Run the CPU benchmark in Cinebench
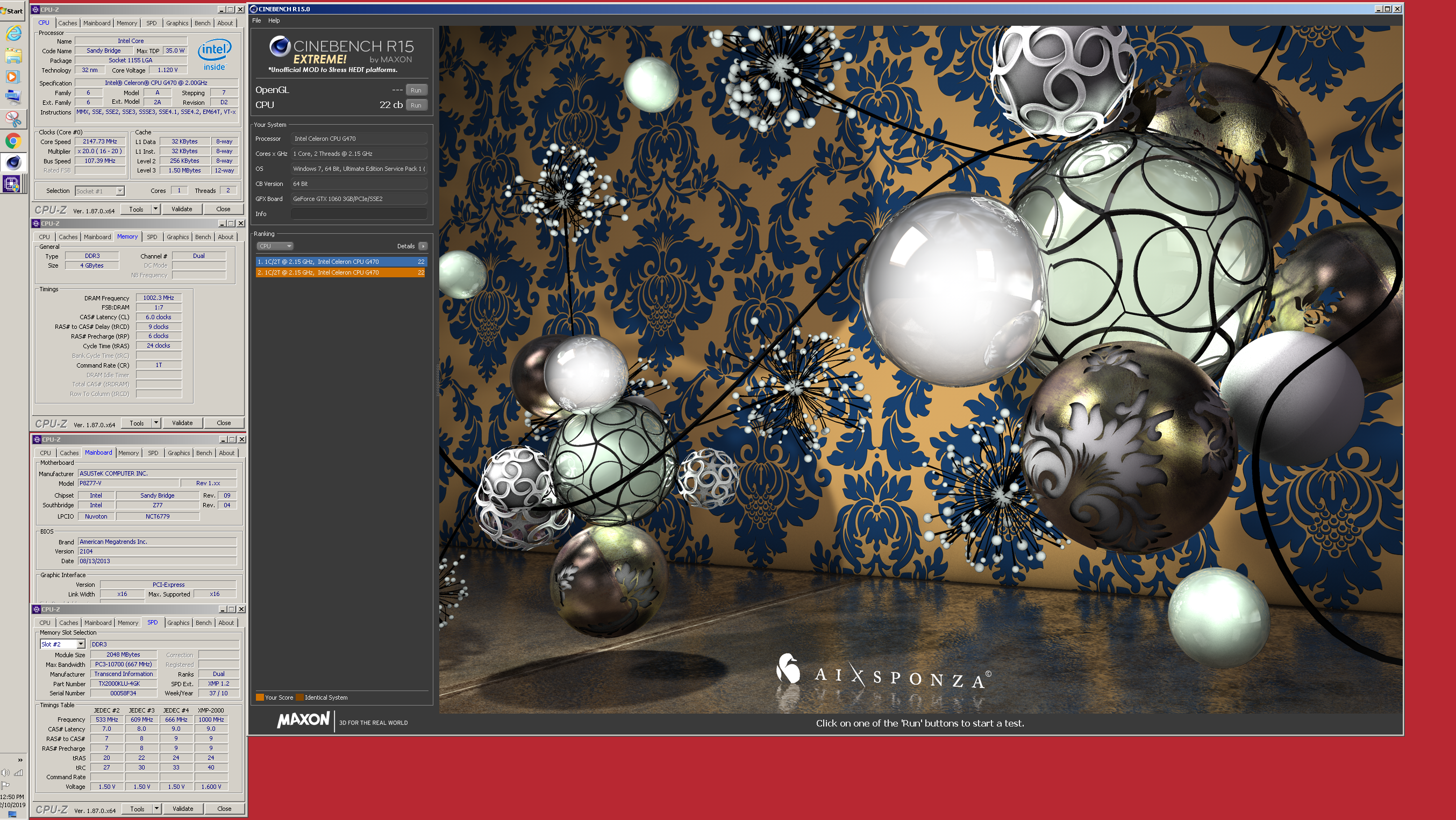Viewport: 1456px width, 820px height. pos(416,106)
